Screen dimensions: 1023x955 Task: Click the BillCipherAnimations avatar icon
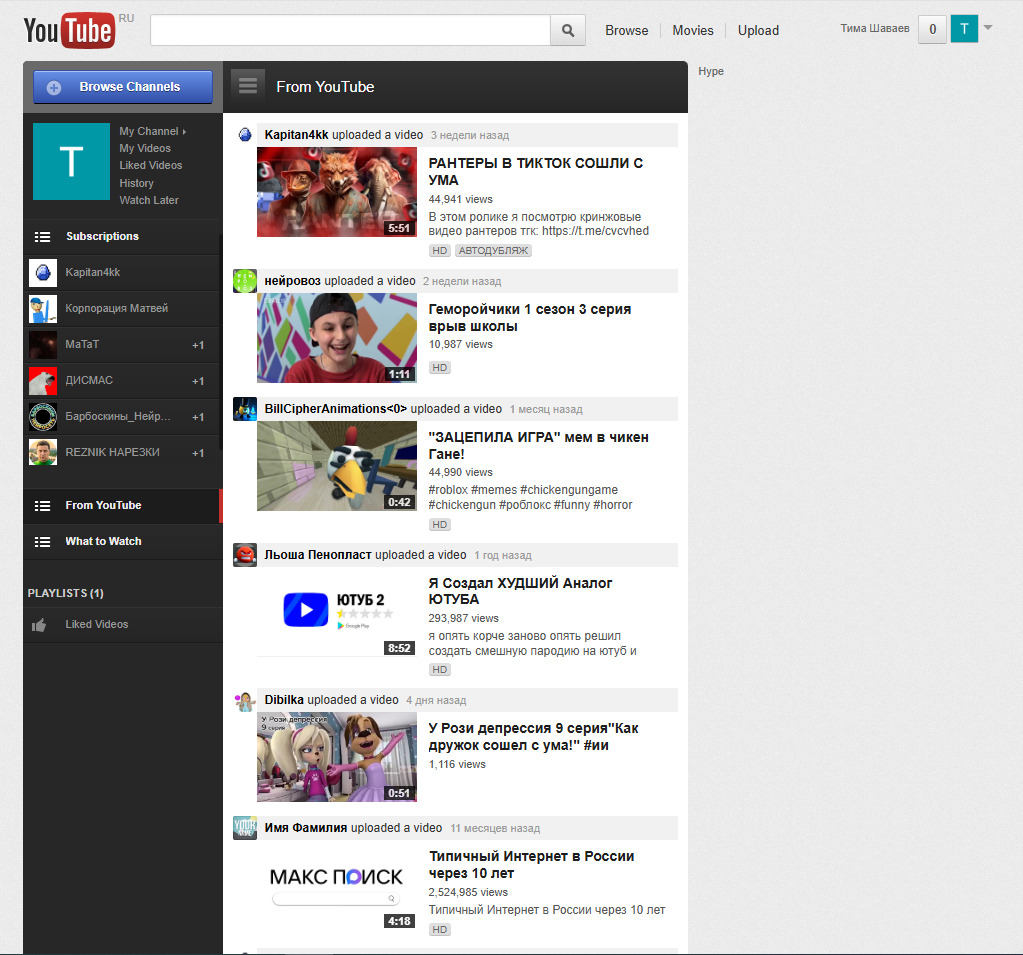245,409
